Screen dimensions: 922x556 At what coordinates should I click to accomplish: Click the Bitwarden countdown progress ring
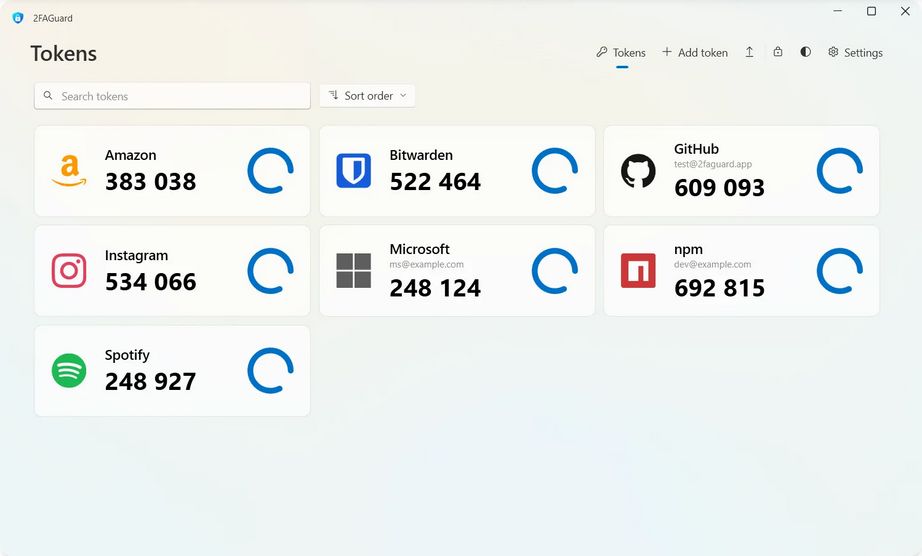tap(555, 170)
